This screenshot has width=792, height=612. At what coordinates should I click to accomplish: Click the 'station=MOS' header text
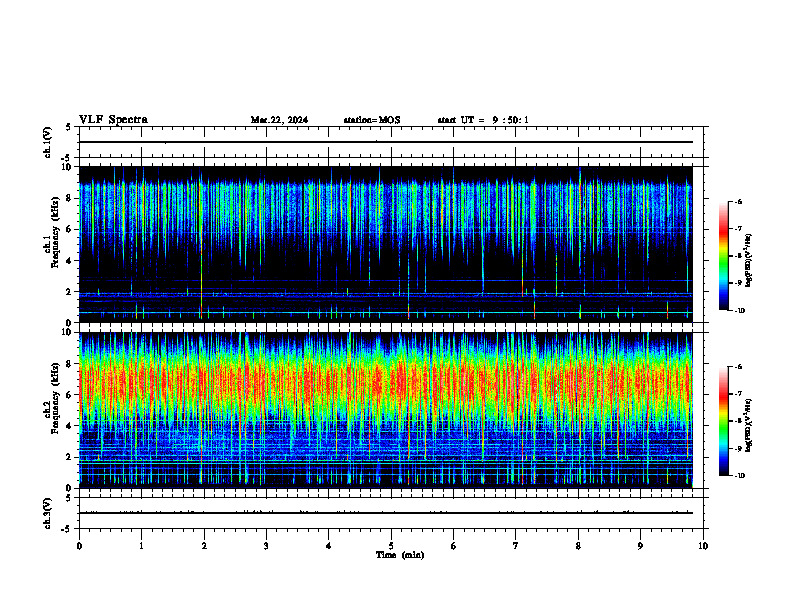click(372, 120)
